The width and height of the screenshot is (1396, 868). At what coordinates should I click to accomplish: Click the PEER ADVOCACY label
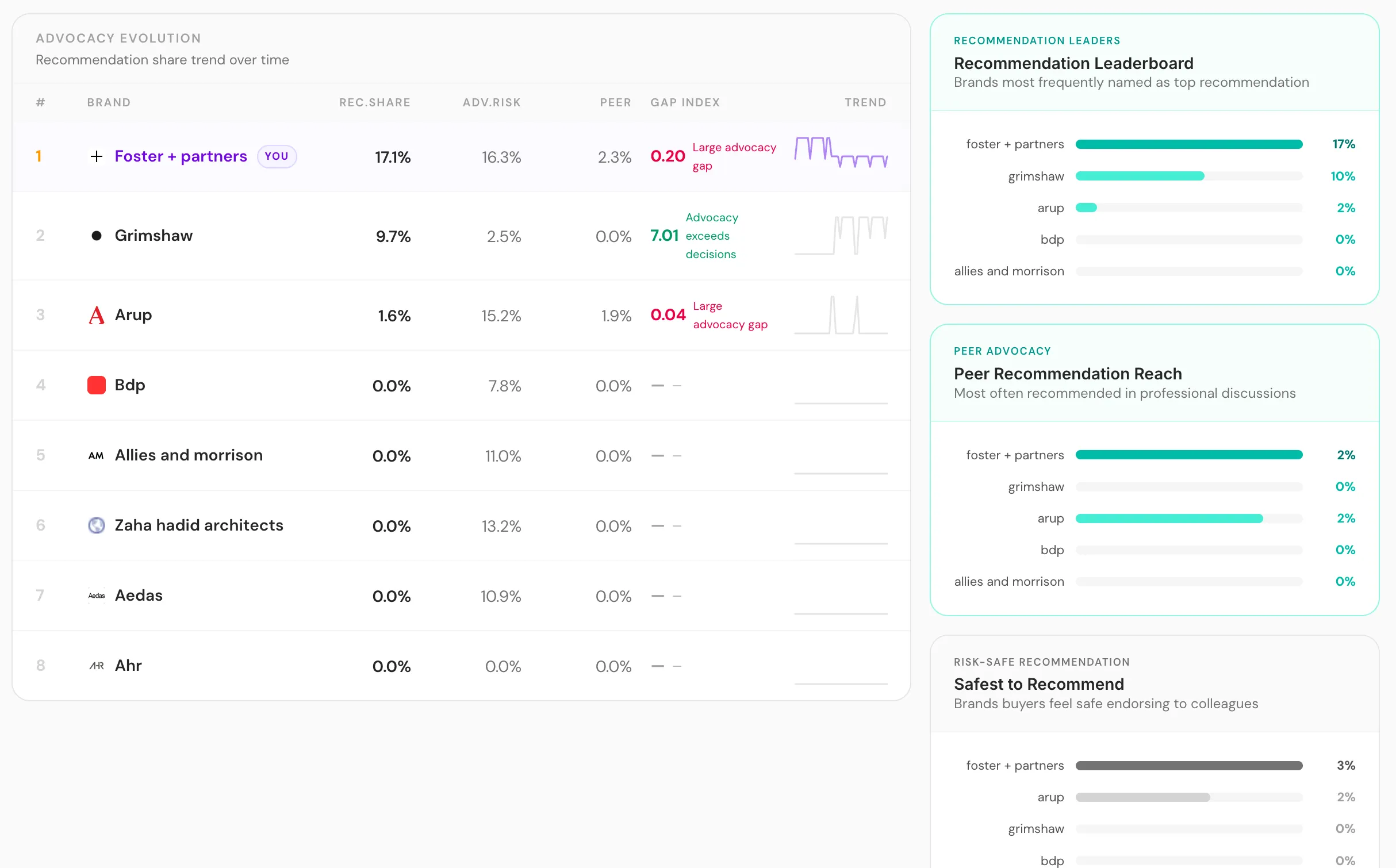coord(1002,351)
